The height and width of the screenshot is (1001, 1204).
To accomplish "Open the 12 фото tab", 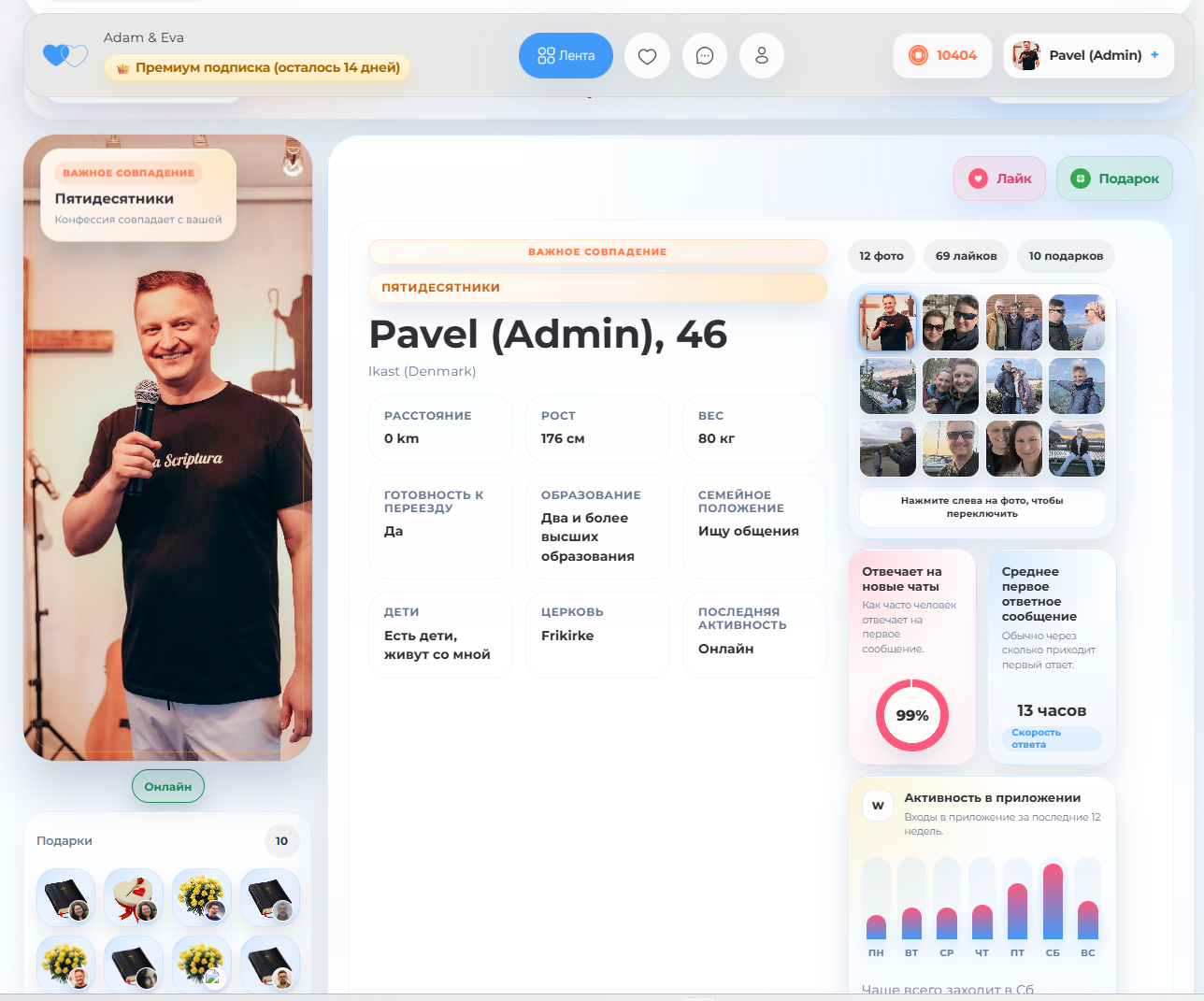I will point(881,256).
